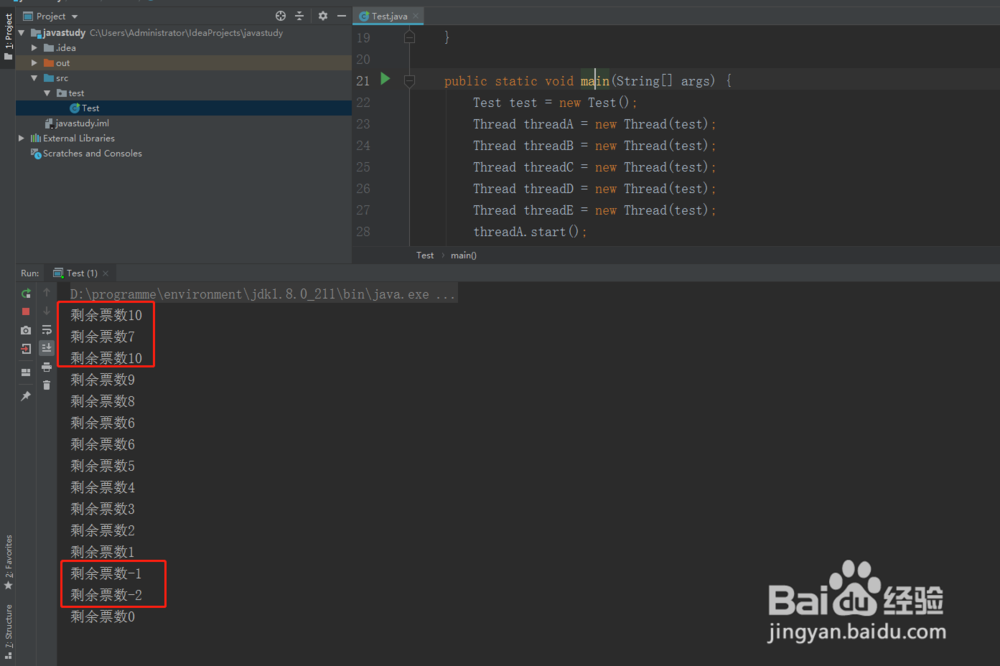Click main() in the editor breadcrumb
The height and width of the screenshot is (666, 1000).
(x=463, y=255)
